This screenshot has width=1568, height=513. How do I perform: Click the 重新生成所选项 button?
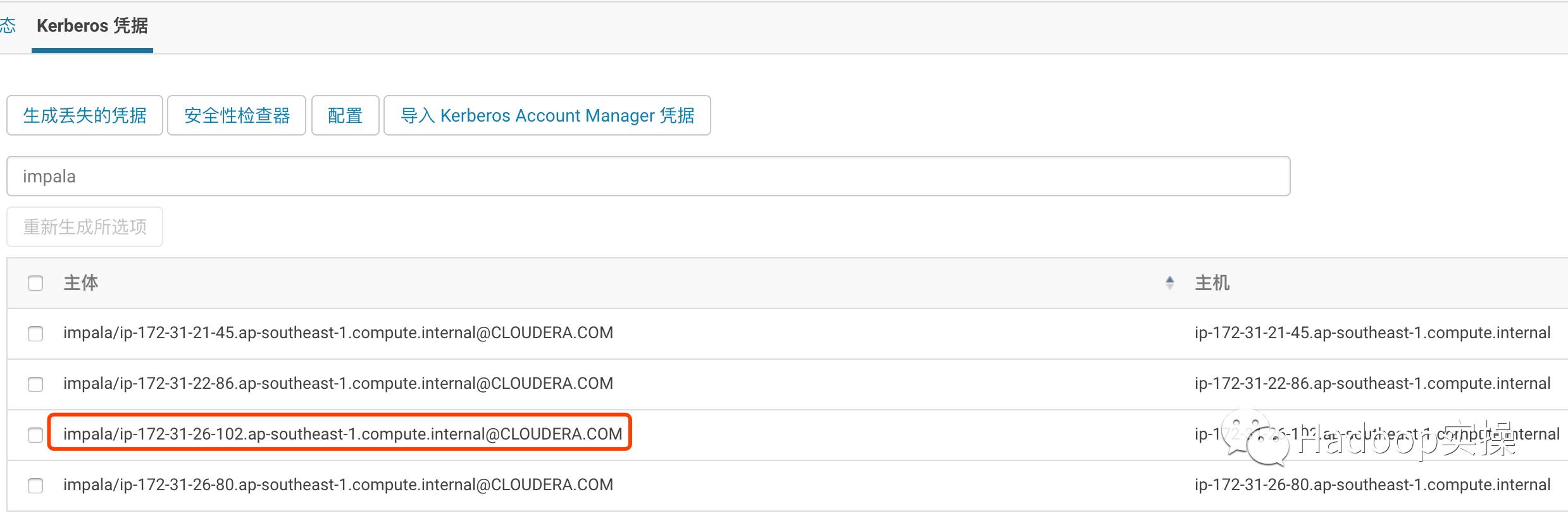click(x=85, y=227)
